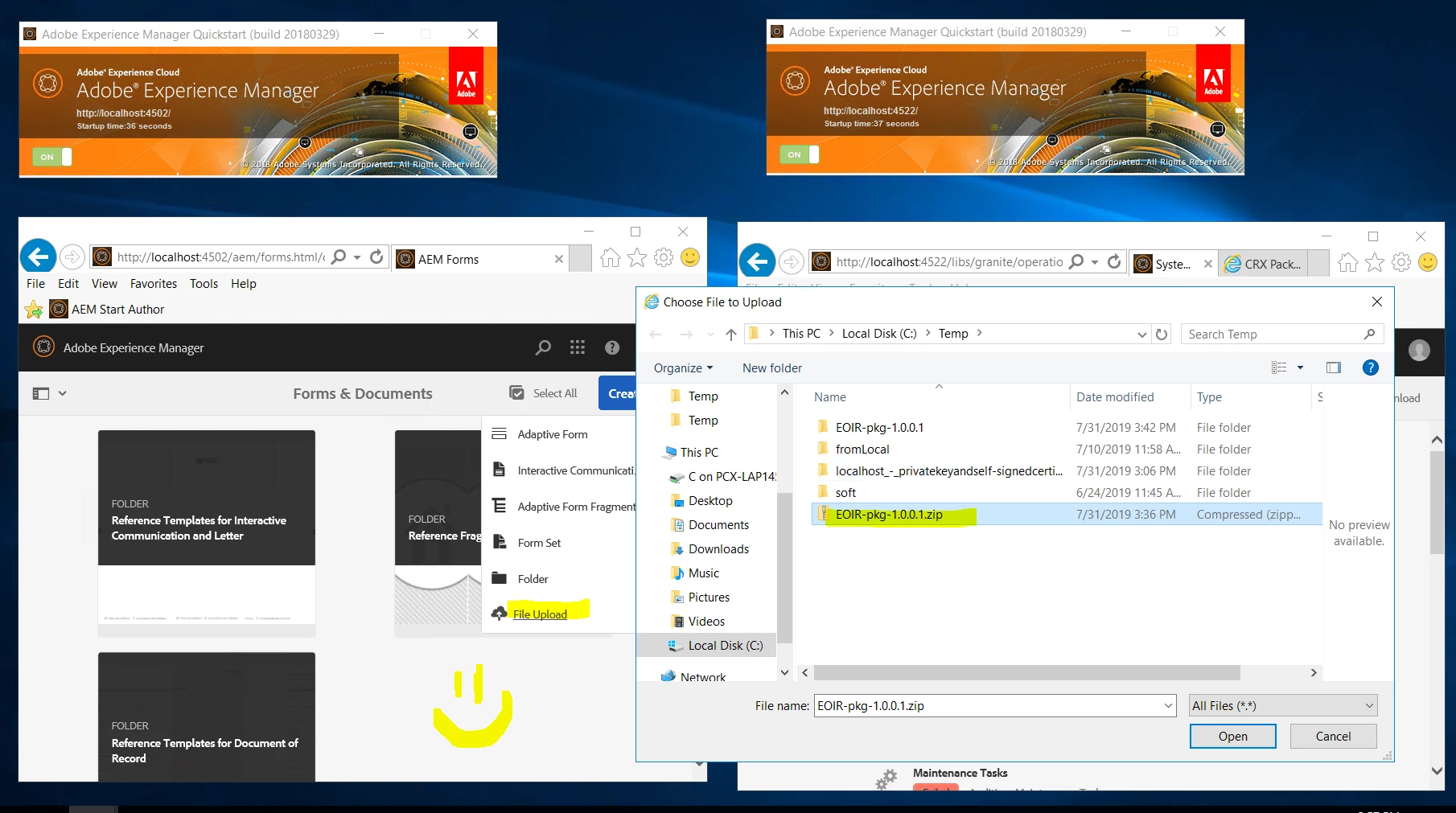The height and width of the screenshot is (813, 1456).
Task: Click smiley feedback icon in AEM Forms browser
Action: pyautogui.click(x=690, y=257)
